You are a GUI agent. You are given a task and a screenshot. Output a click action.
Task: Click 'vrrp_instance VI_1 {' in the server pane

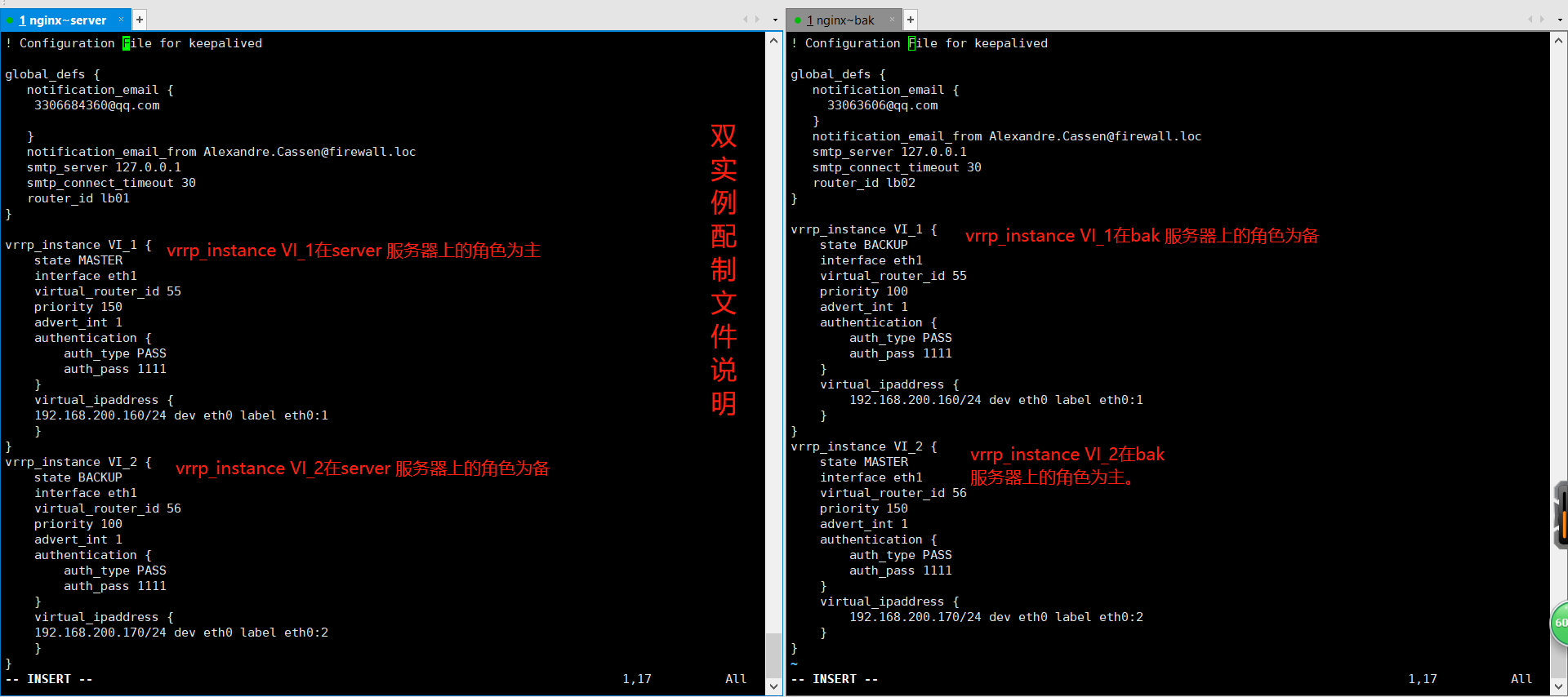click(x=78, y=245)
